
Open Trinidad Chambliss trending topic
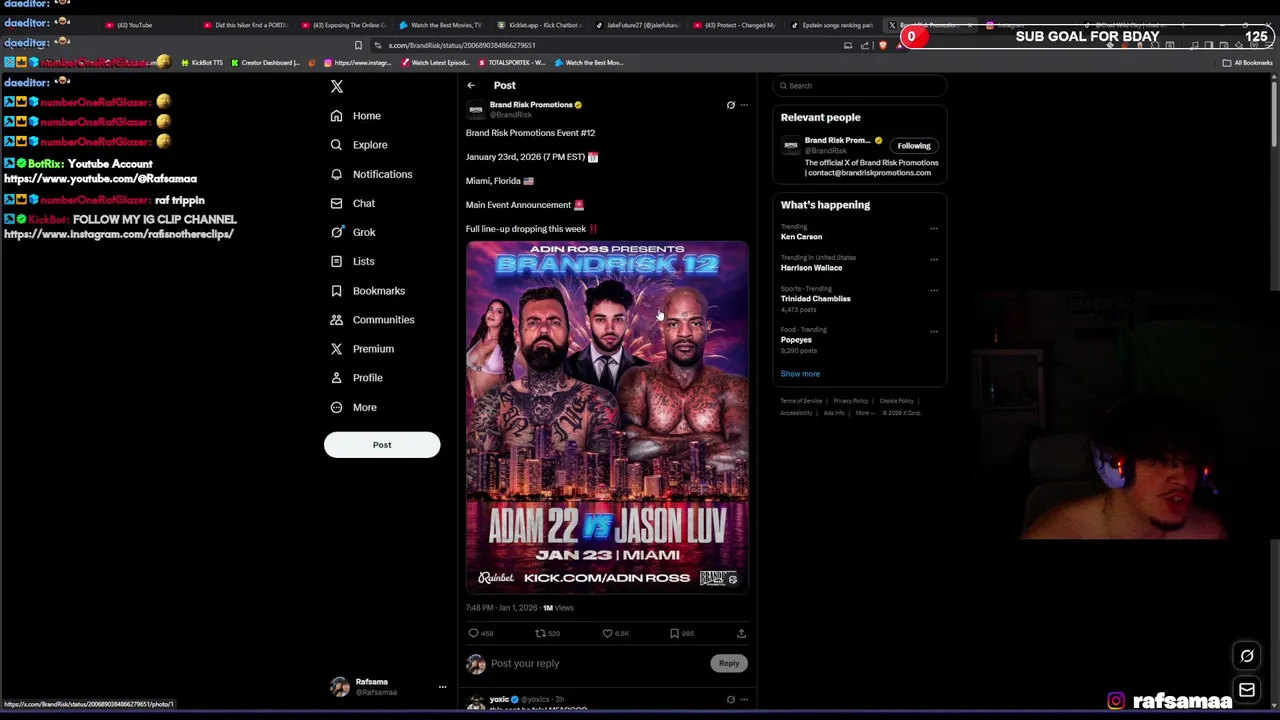pyautogui.click(x=816, y=299)
